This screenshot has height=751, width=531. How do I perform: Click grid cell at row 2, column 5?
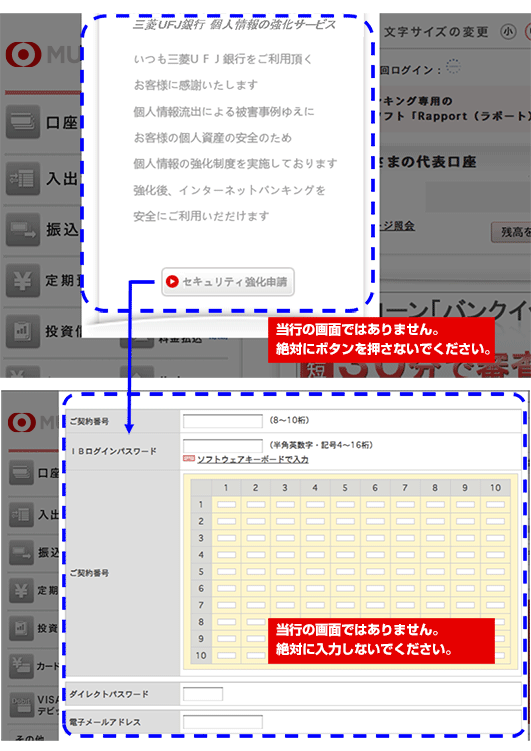345,521
